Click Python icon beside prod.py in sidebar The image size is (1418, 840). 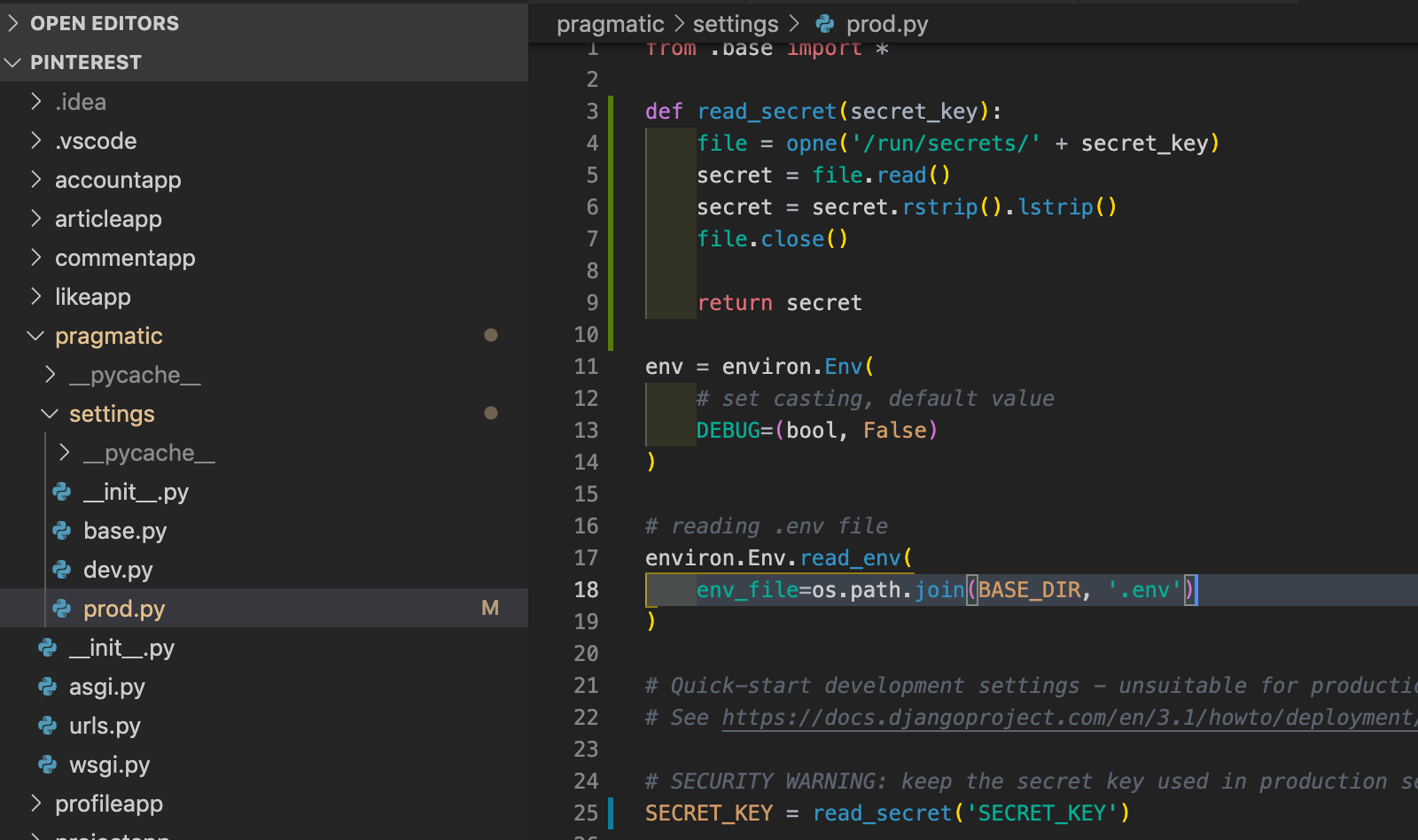(x=61, y=609)
